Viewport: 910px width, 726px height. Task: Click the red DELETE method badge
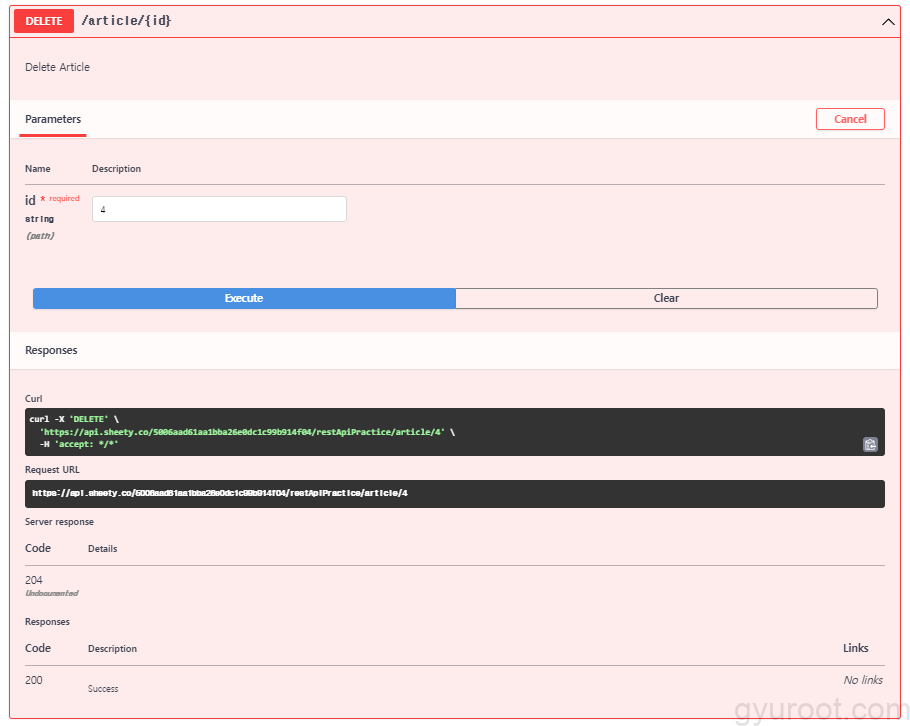[x=43, y=21]
